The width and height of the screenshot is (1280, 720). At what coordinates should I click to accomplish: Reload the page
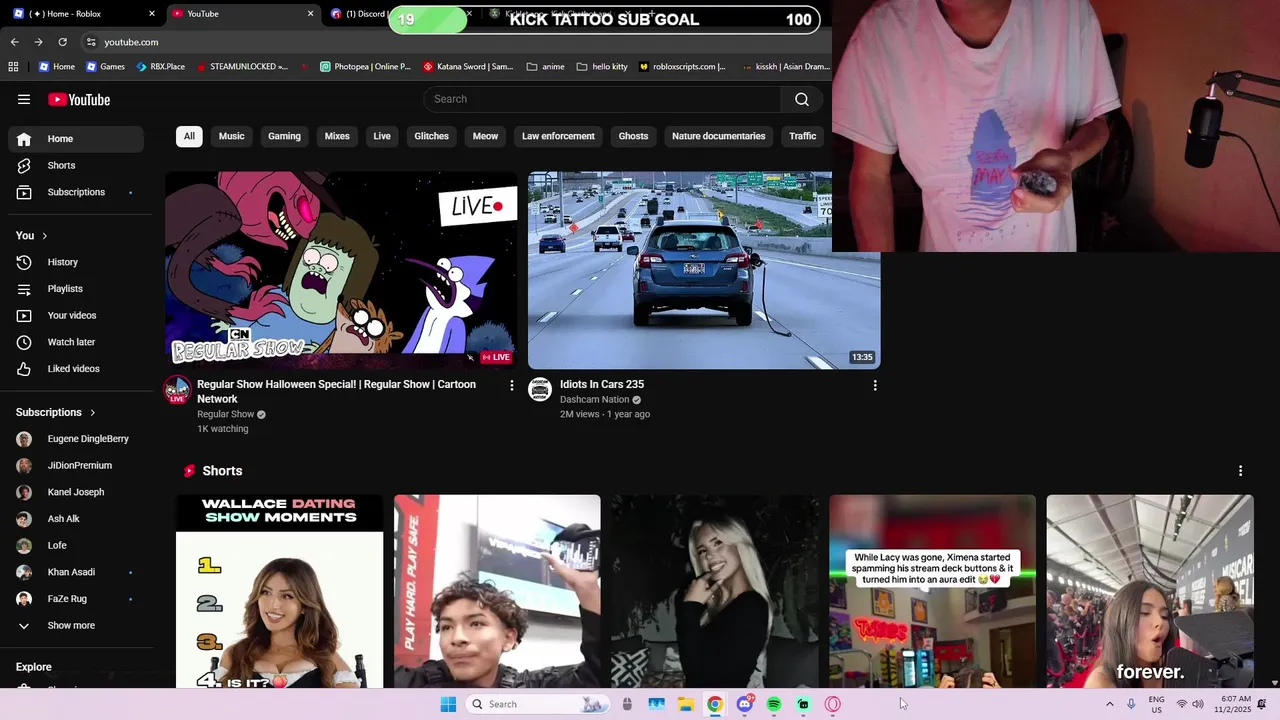point(62,42)
